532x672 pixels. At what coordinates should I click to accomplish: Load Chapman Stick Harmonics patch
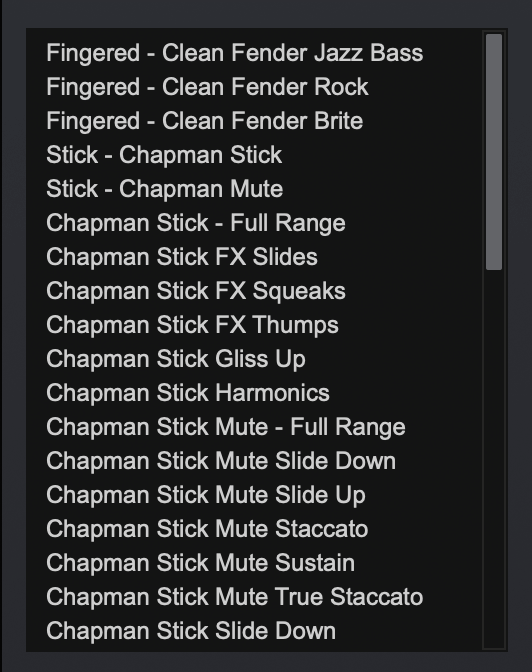pos(188,393)
